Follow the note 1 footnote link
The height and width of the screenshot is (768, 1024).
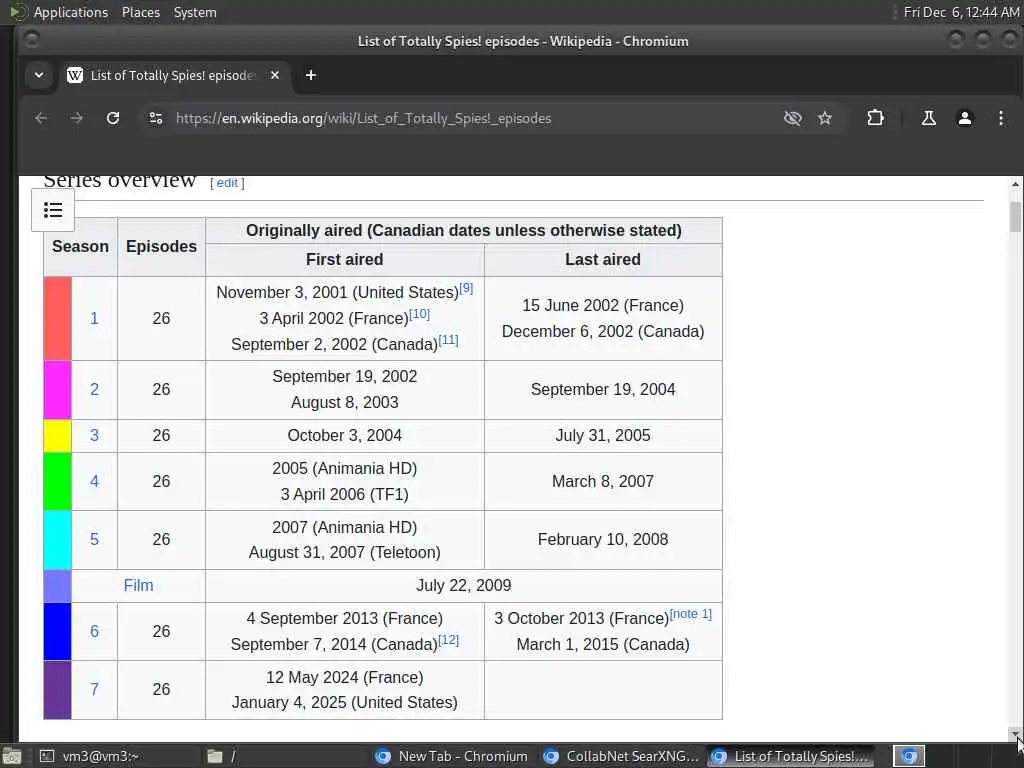click(x=691, y=614)
